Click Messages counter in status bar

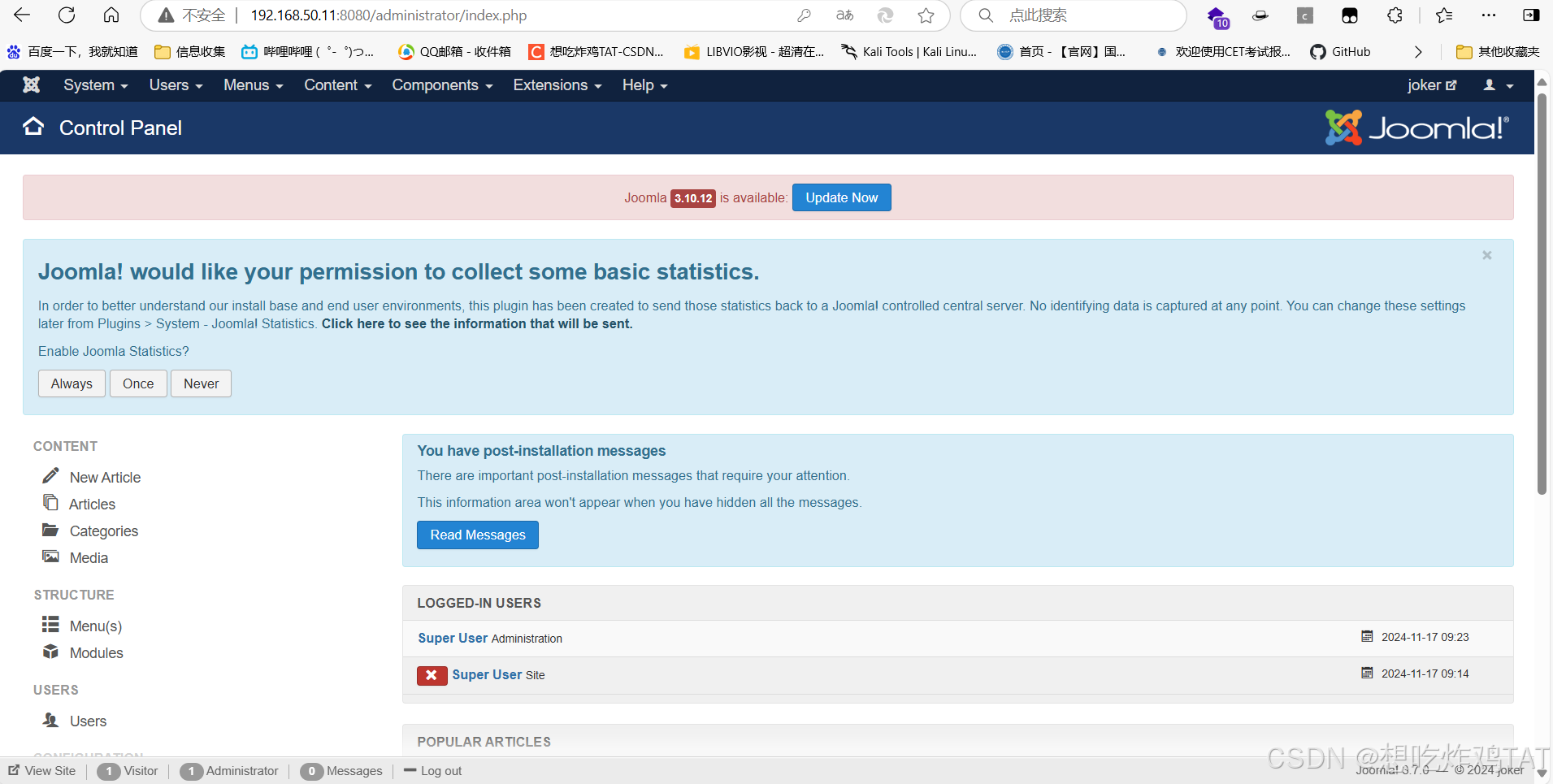pyautogui.click(x=341, y=771)
